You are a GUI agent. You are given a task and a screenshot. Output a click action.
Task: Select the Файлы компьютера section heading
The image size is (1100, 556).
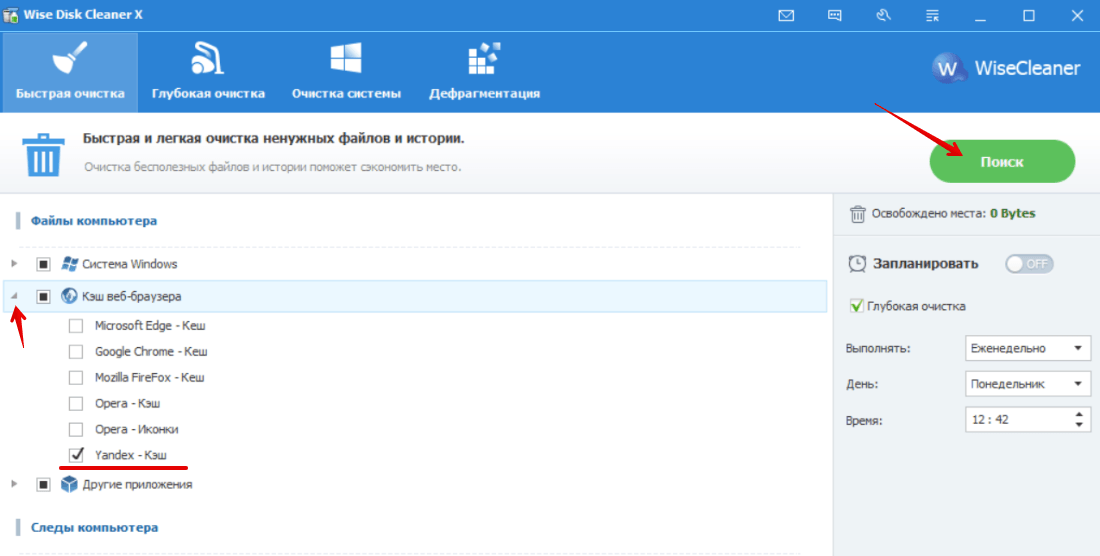(x=93, y=222)
